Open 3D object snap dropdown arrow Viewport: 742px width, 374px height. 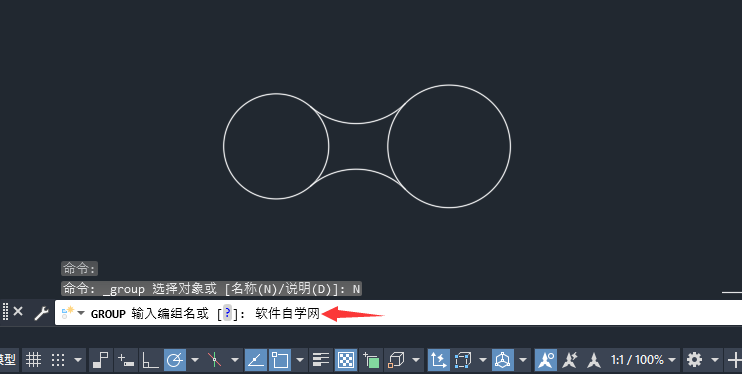416,360
